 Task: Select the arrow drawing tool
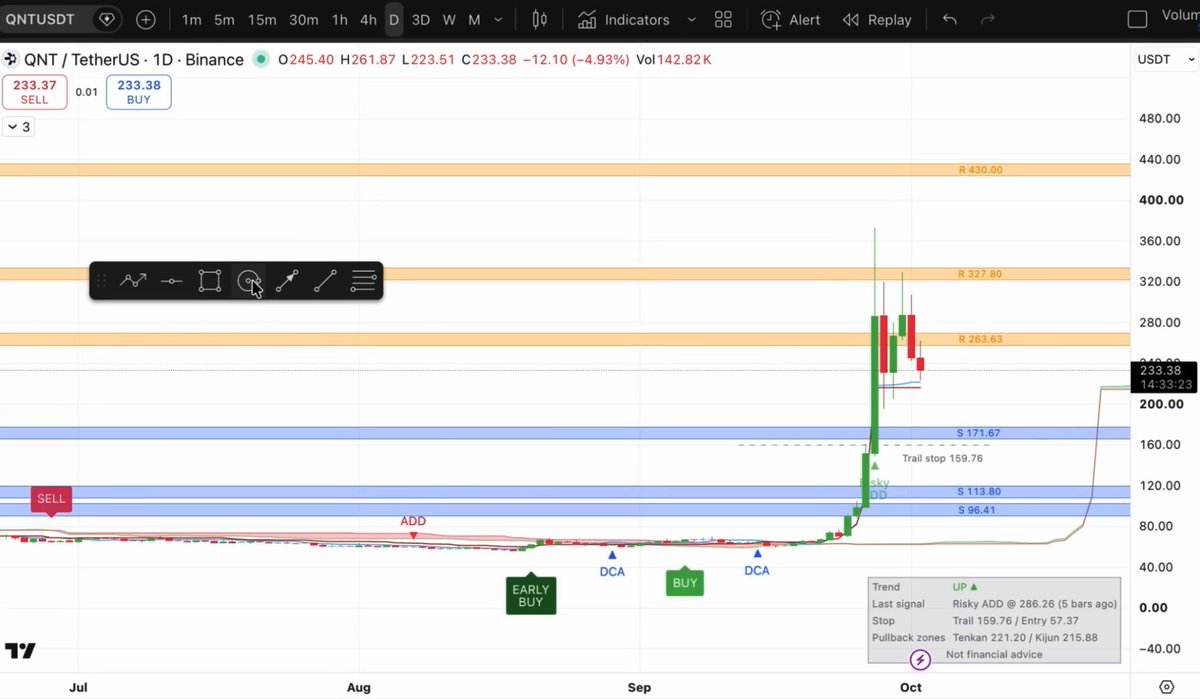pos(287,281)
